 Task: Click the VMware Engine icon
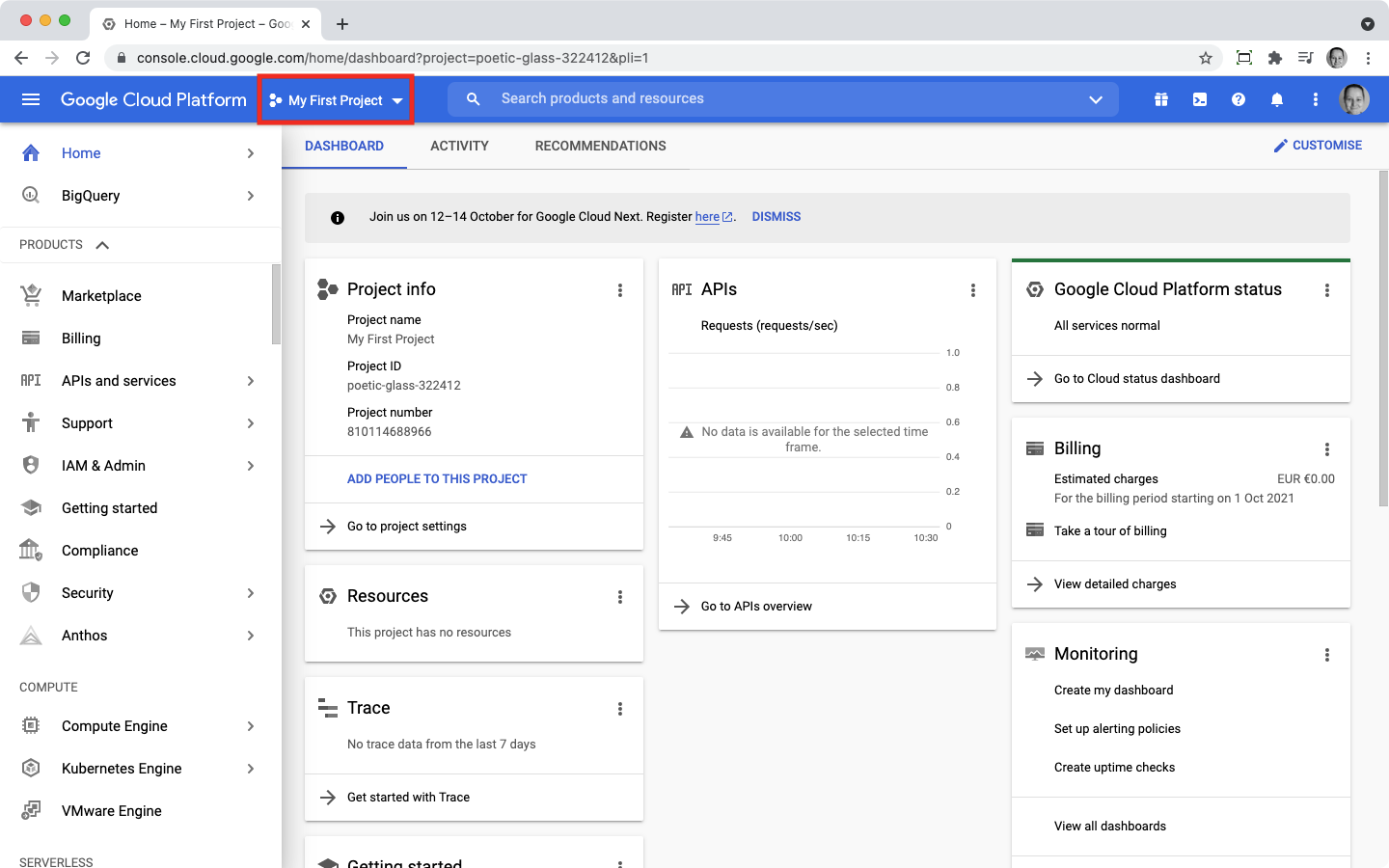coord(31,810)
